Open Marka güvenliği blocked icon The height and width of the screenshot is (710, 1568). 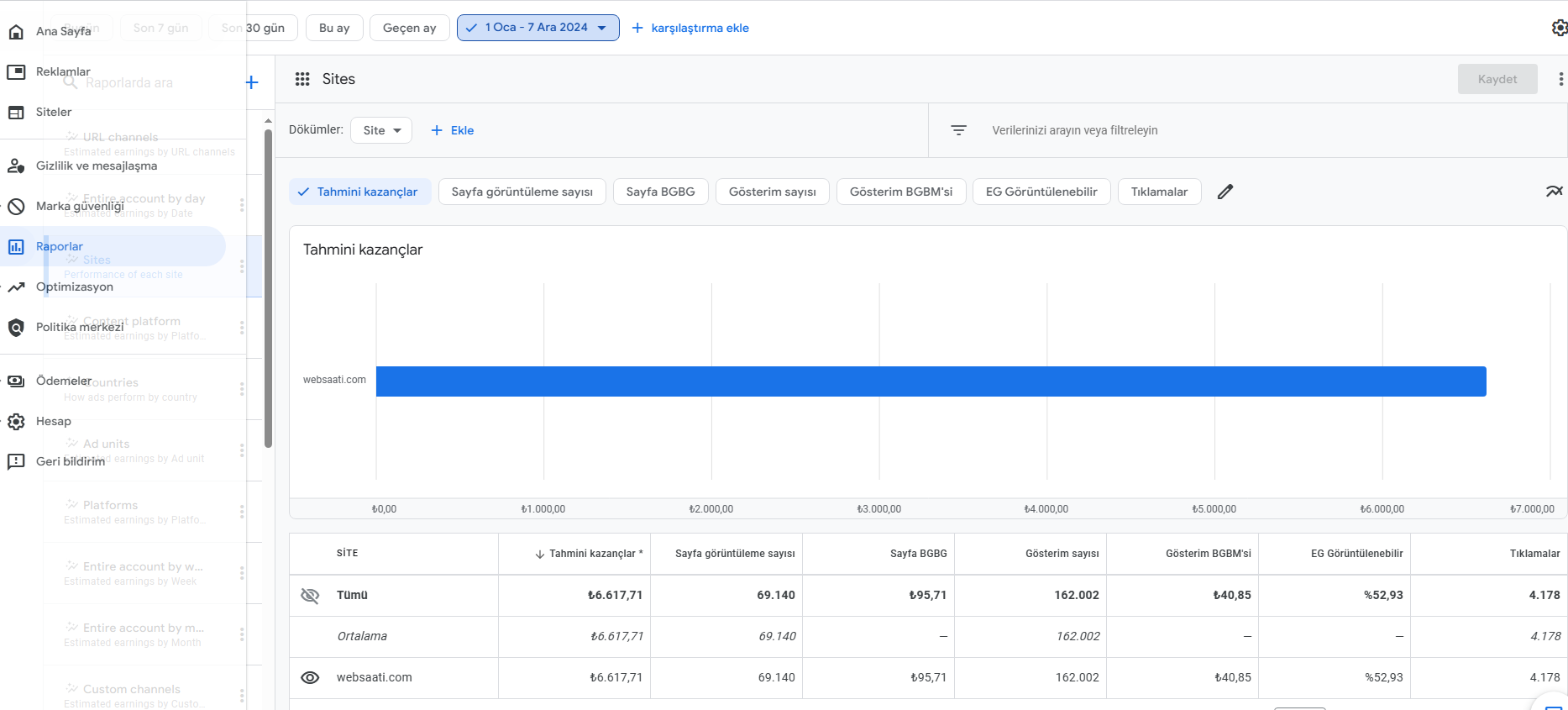(x=16, y=207)
